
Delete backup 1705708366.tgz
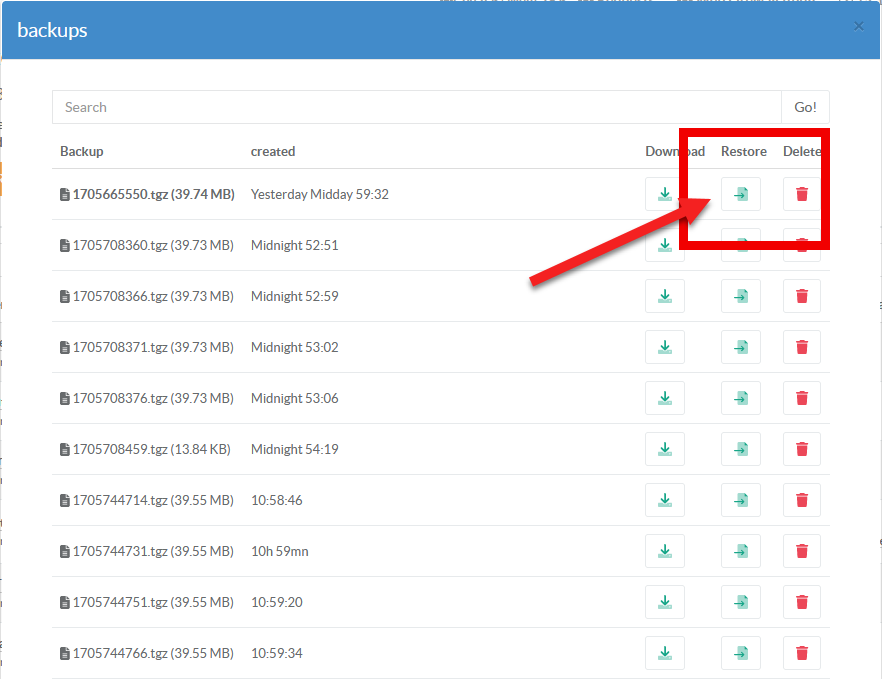pos(801,296)
